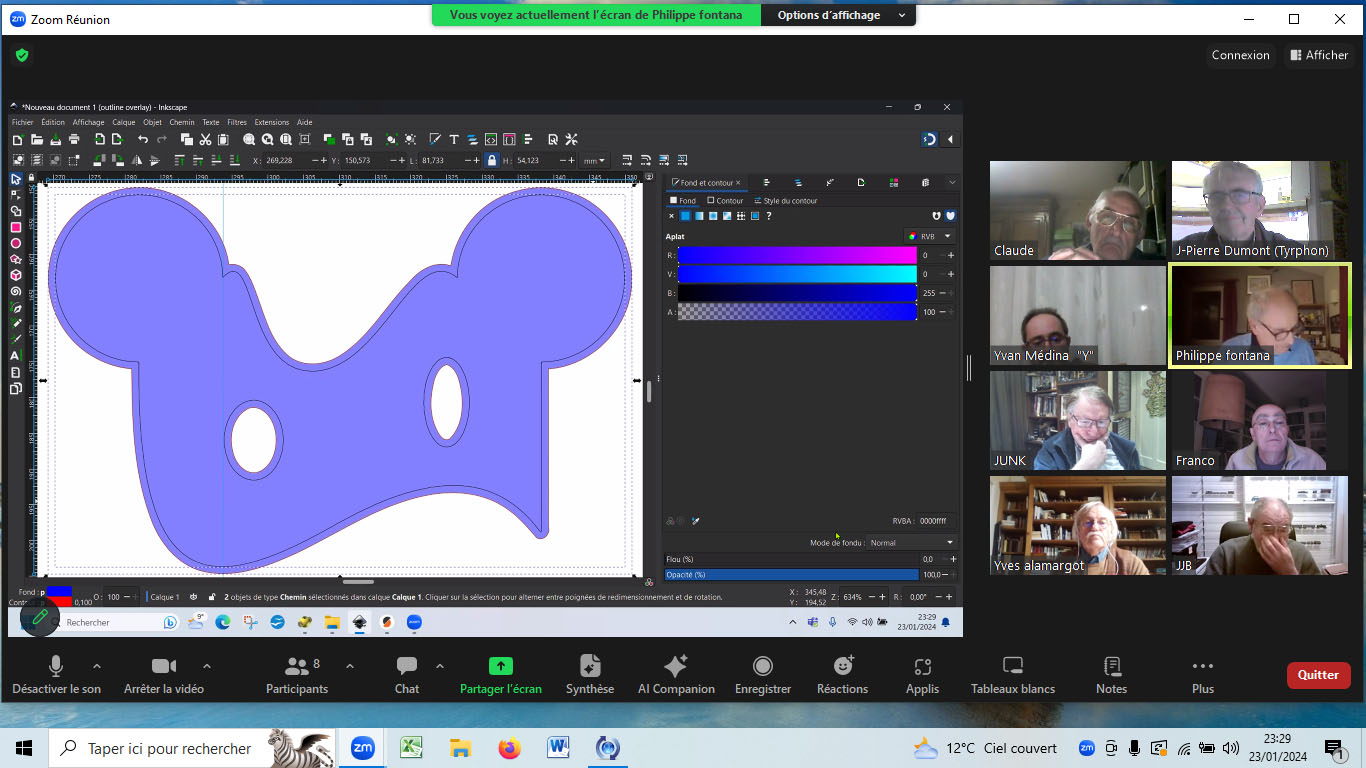The width and height of the screenshot is (1366, 768).
Task: Select the 3D box tool in Inkscape
Action: [16, 275]
